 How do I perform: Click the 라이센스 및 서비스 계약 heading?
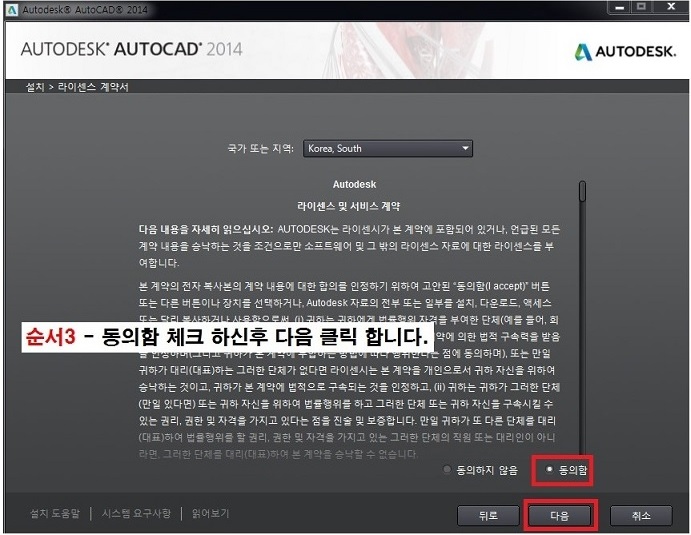[349, 206]
